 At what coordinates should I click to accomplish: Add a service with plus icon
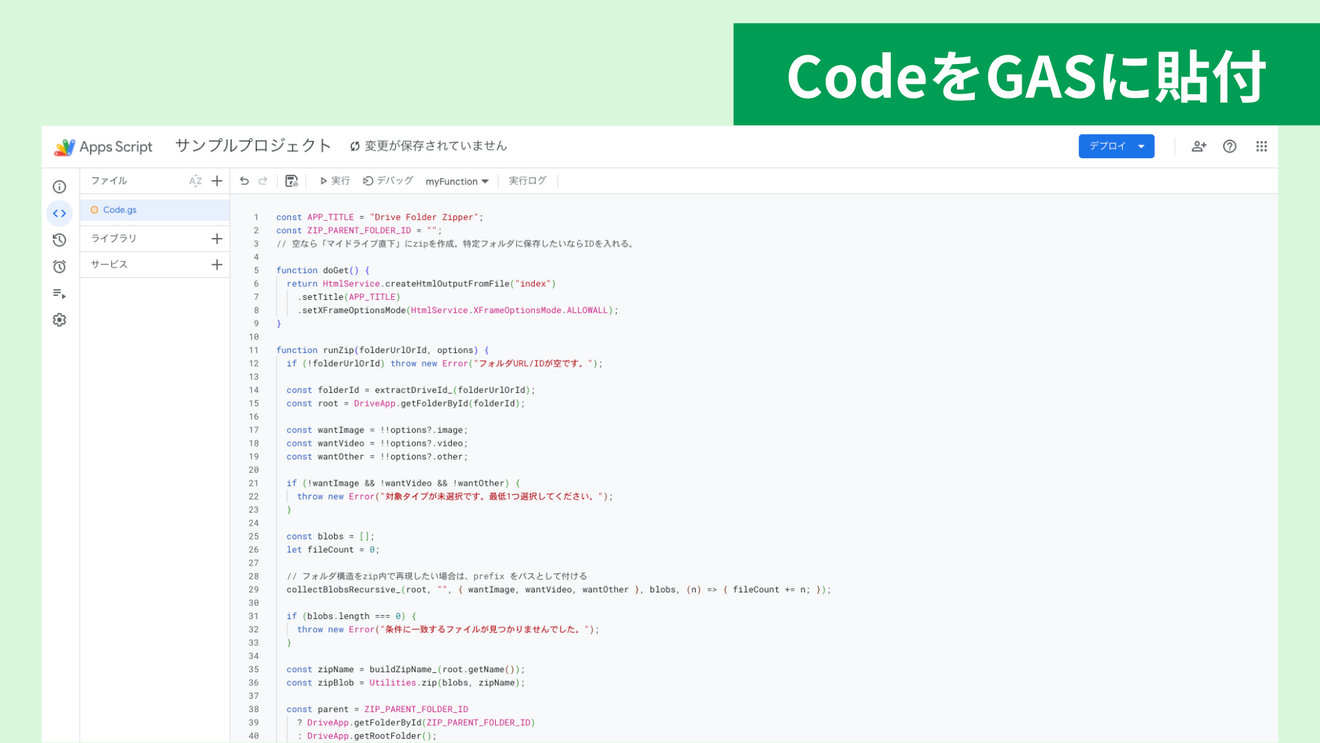[217, 265]
